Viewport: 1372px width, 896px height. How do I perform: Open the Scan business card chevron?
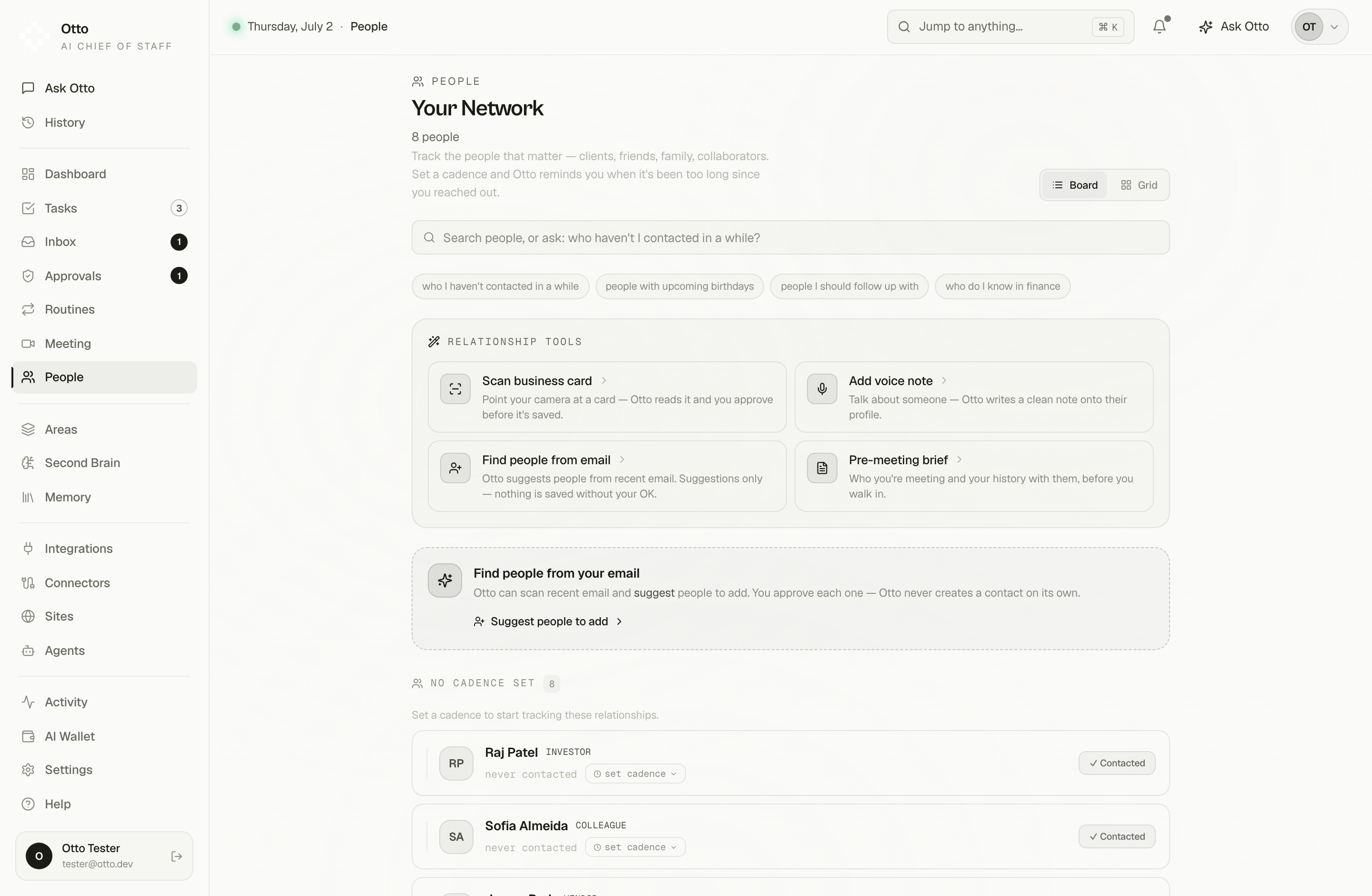604,380
